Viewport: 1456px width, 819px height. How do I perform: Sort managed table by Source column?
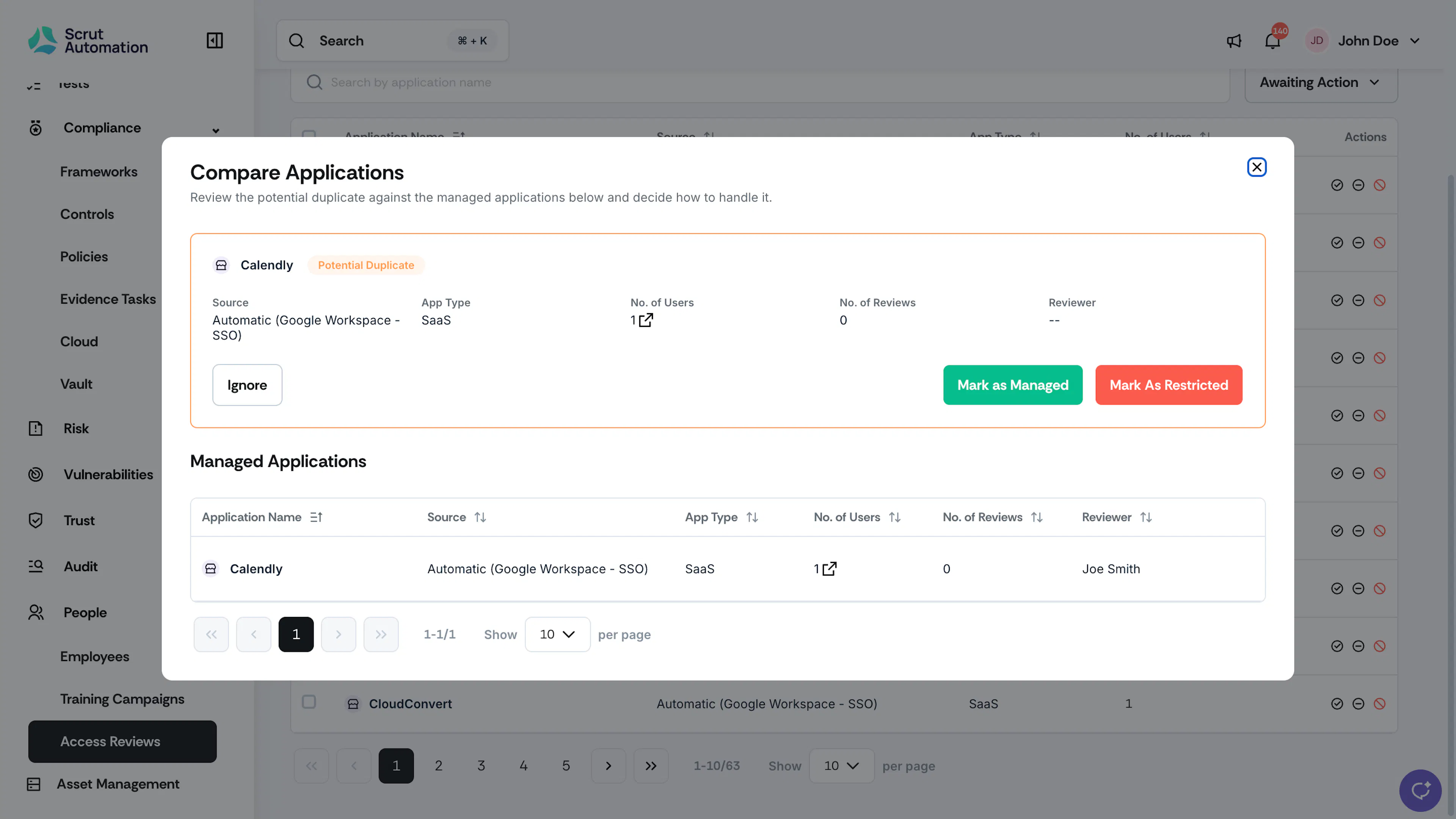tap(480, 517)
